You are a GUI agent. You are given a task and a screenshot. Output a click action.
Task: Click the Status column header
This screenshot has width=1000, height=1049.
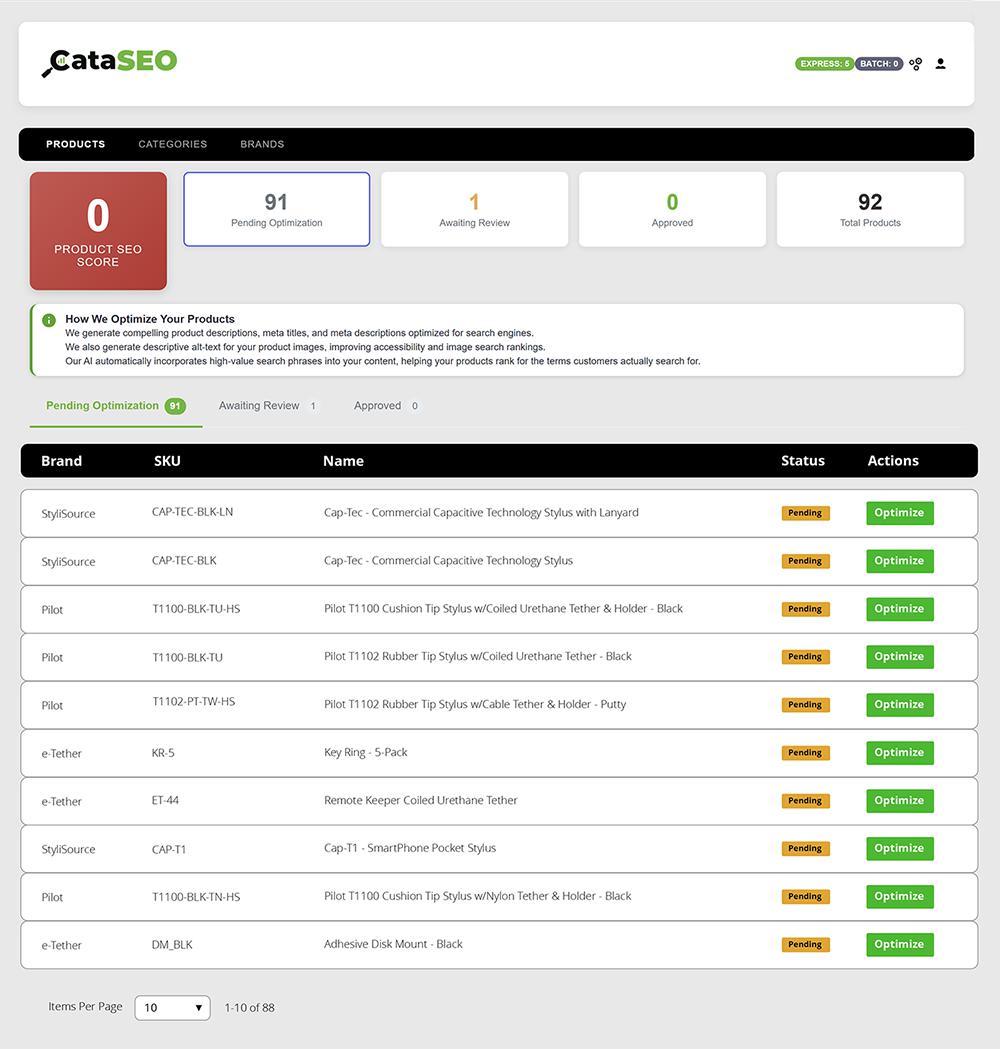click(x=803, y=461)
